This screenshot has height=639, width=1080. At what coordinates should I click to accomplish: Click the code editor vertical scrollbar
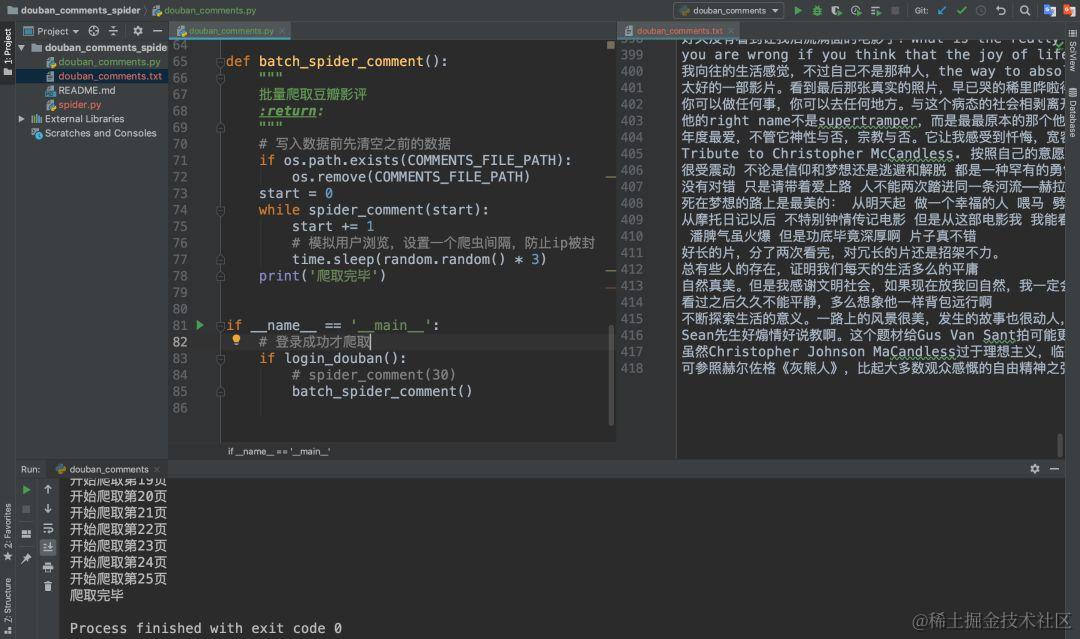pos(610,375)
